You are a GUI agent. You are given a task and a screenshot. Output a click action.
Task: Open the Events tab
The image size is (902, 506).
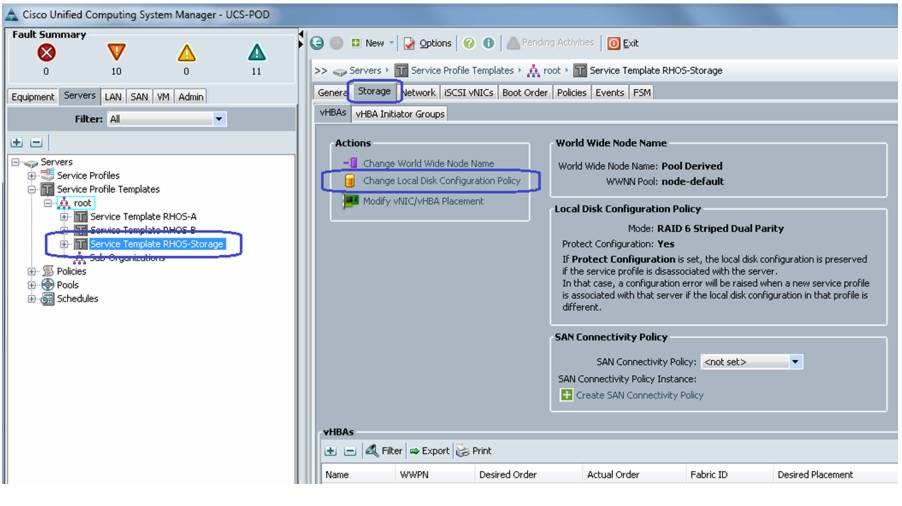(x=609, y=93)
